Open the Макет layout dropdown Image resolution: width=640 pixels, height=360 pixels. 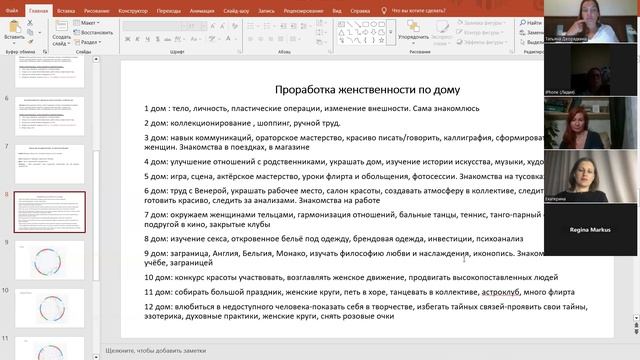[x=87, y=23]
